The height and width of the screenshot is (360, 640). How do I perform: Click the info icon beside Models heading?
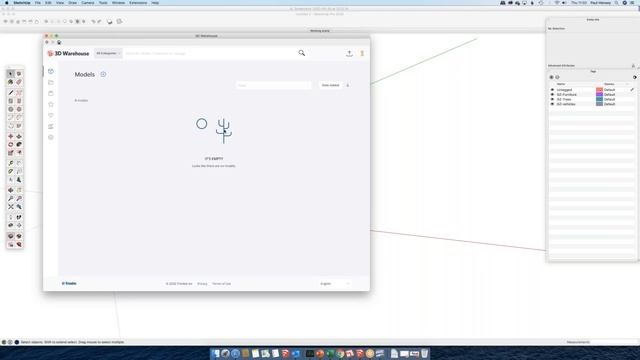tap(103, 74)
